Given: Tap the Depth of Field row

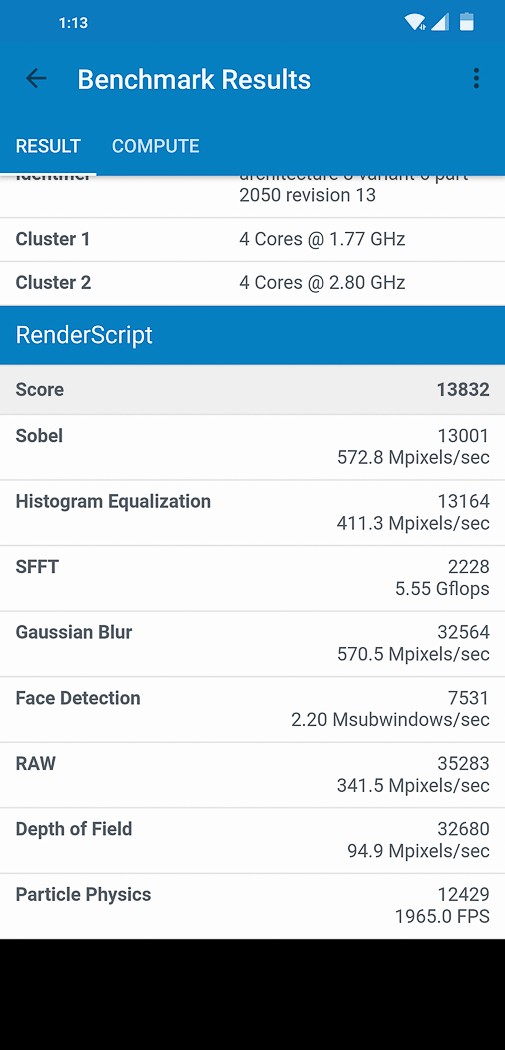Looking at the screenshot, I should click(x=252, y=840).
